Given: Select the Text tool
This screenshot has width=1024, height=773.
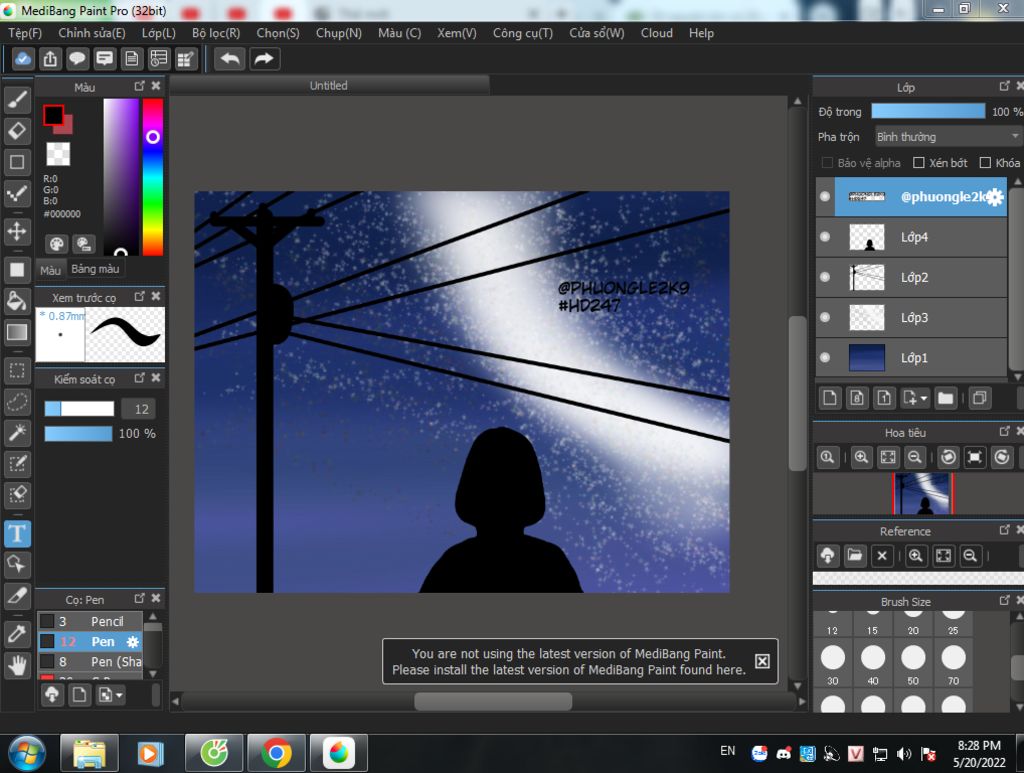Looking at the screenshot, I should pos(17,533).
